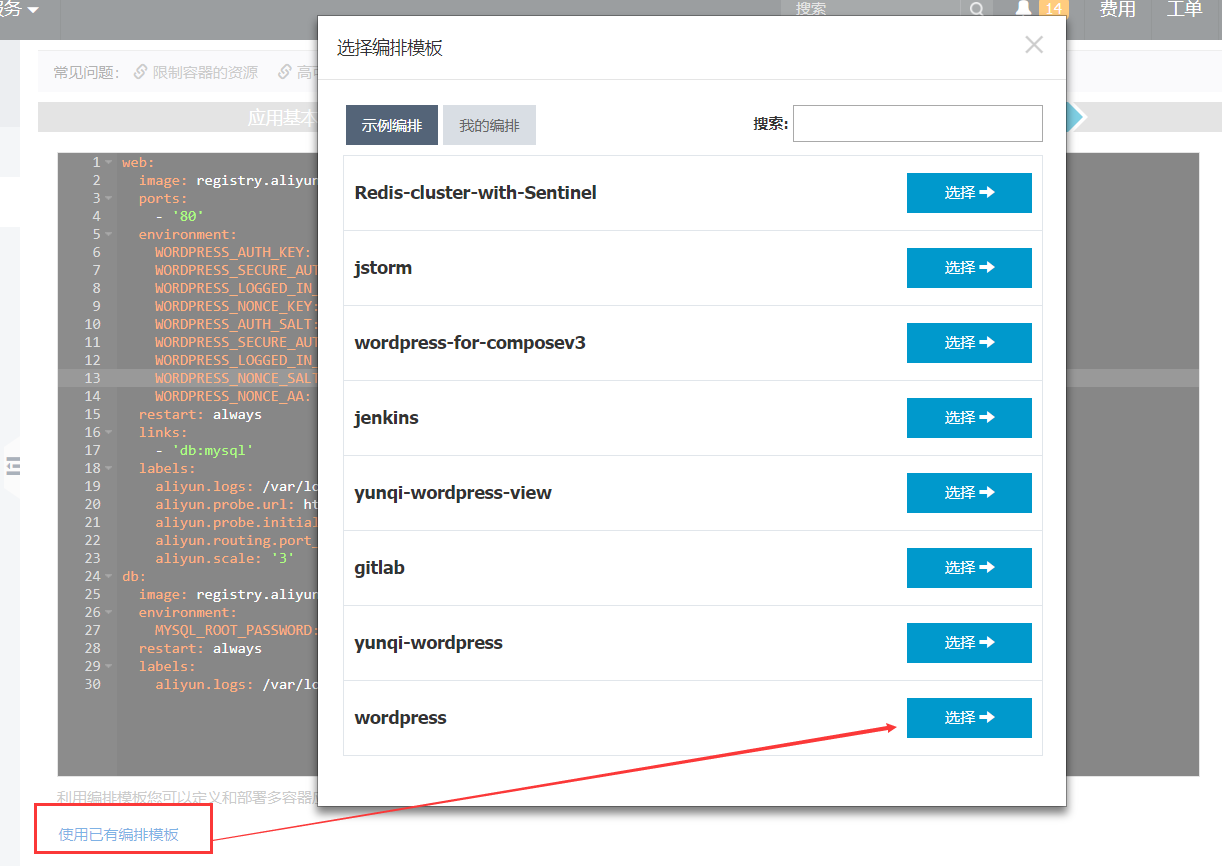Click the gitlab template name

[x=379, y=568]
